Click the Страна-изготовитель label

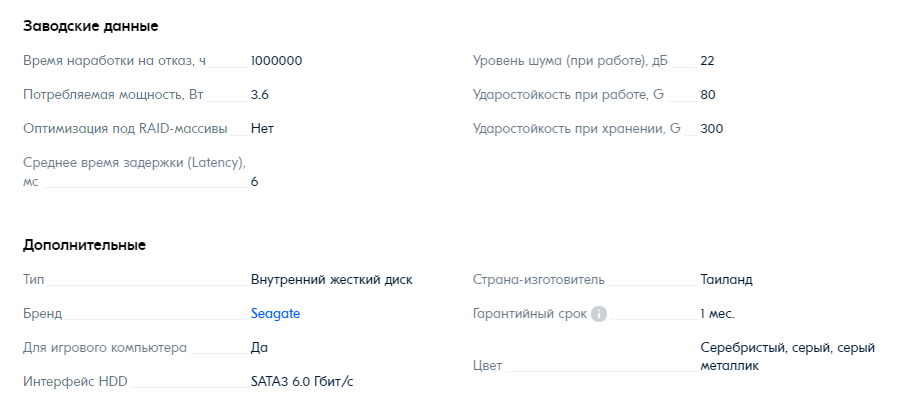pos(538,280)
